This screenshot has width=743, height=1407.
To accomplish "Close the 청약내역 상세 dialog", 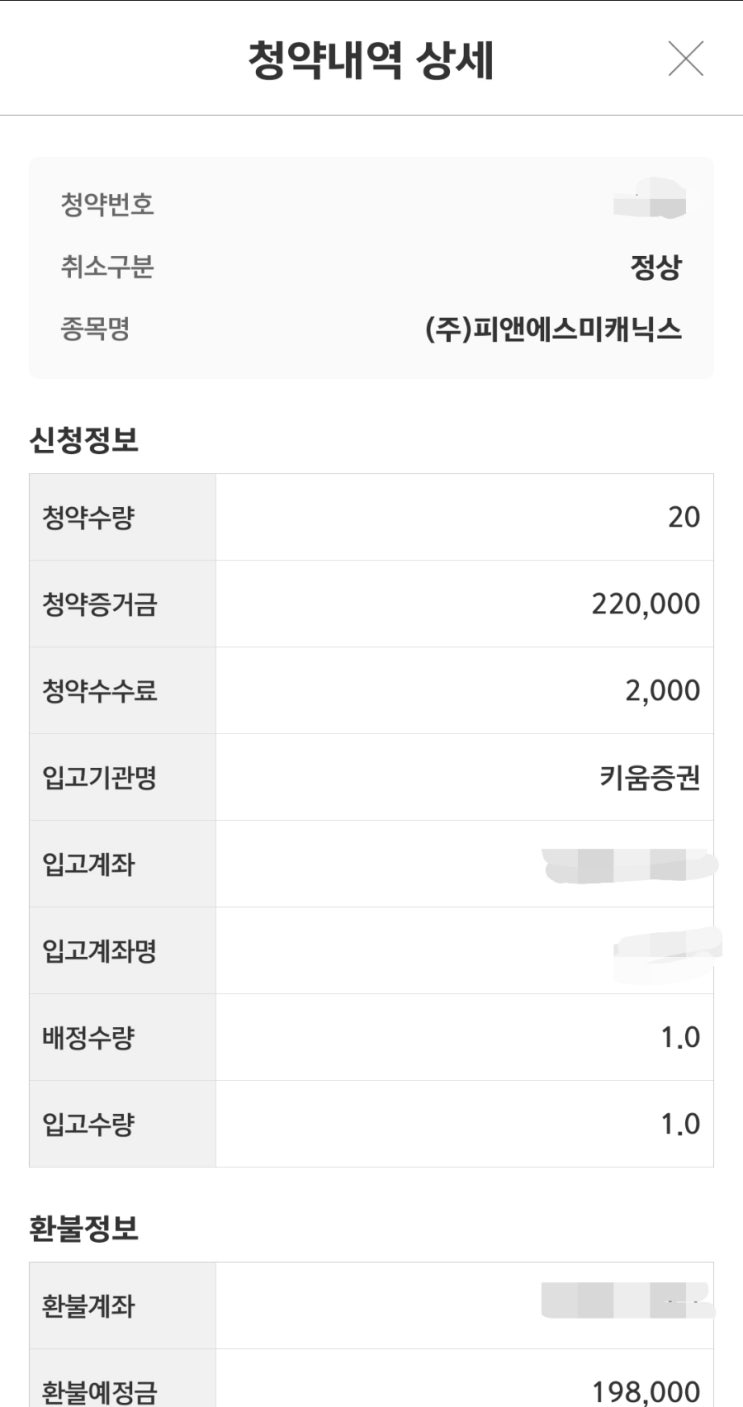I will pyautogui.click(x=686, y=60).
